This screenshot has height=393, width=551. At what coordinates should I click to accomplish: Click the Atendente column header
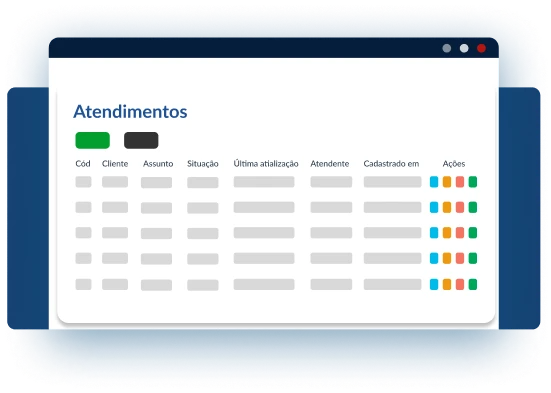click(330, 163)
